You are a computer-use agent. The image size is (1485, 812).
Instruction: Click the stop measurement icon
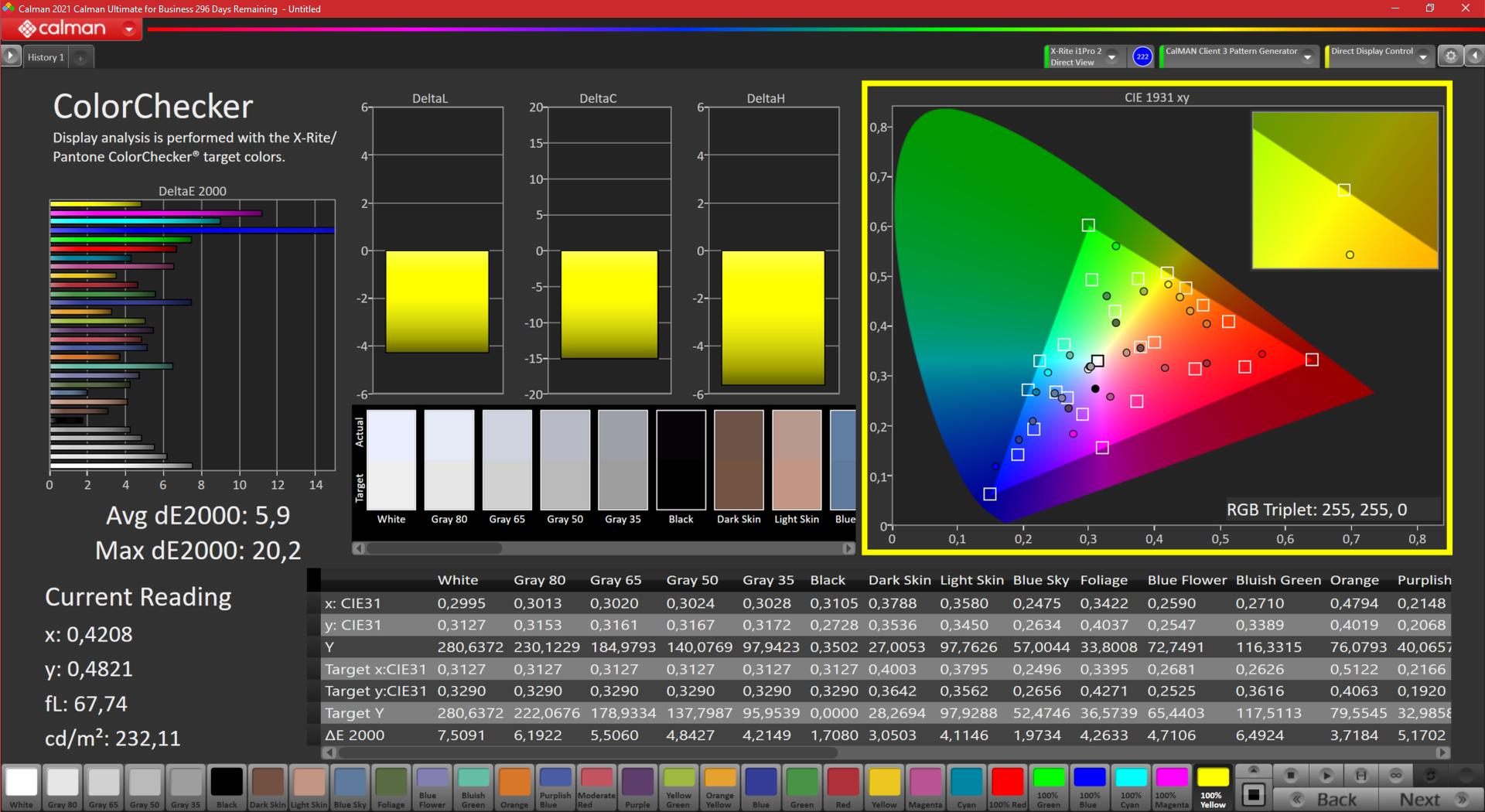[1290, 775]
